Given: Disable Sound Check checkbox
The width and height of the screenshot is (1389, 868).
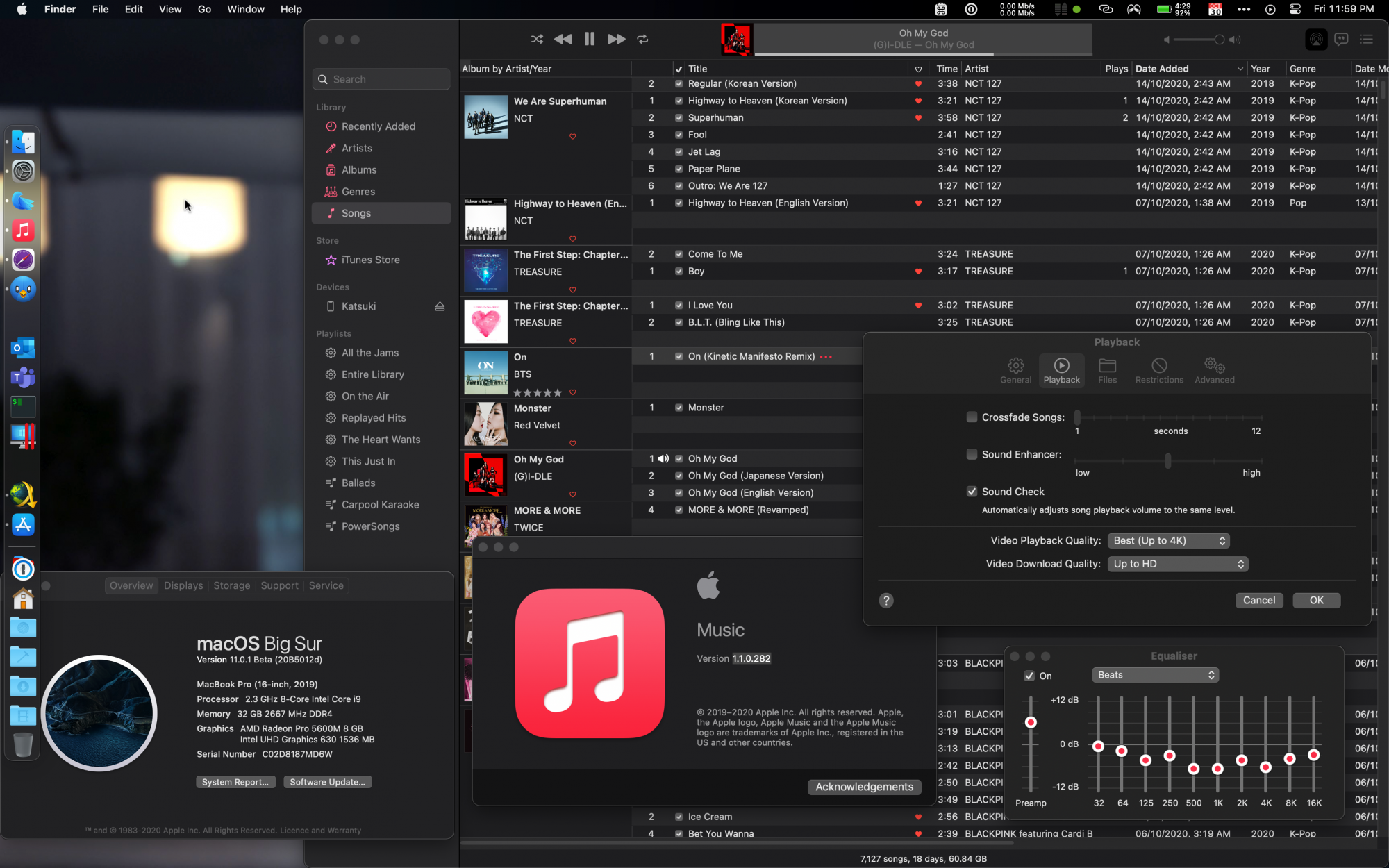Looking at the screenshot, I should pos(972,492).
